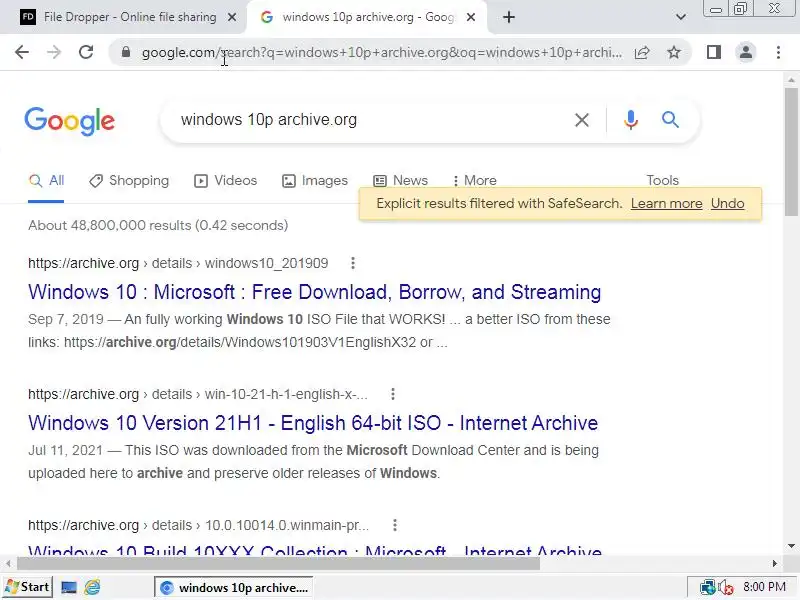Go back using the browser back arrow
Image resolution: width=800 pixels, height=600 pixels.
click(x=22, y=52)
